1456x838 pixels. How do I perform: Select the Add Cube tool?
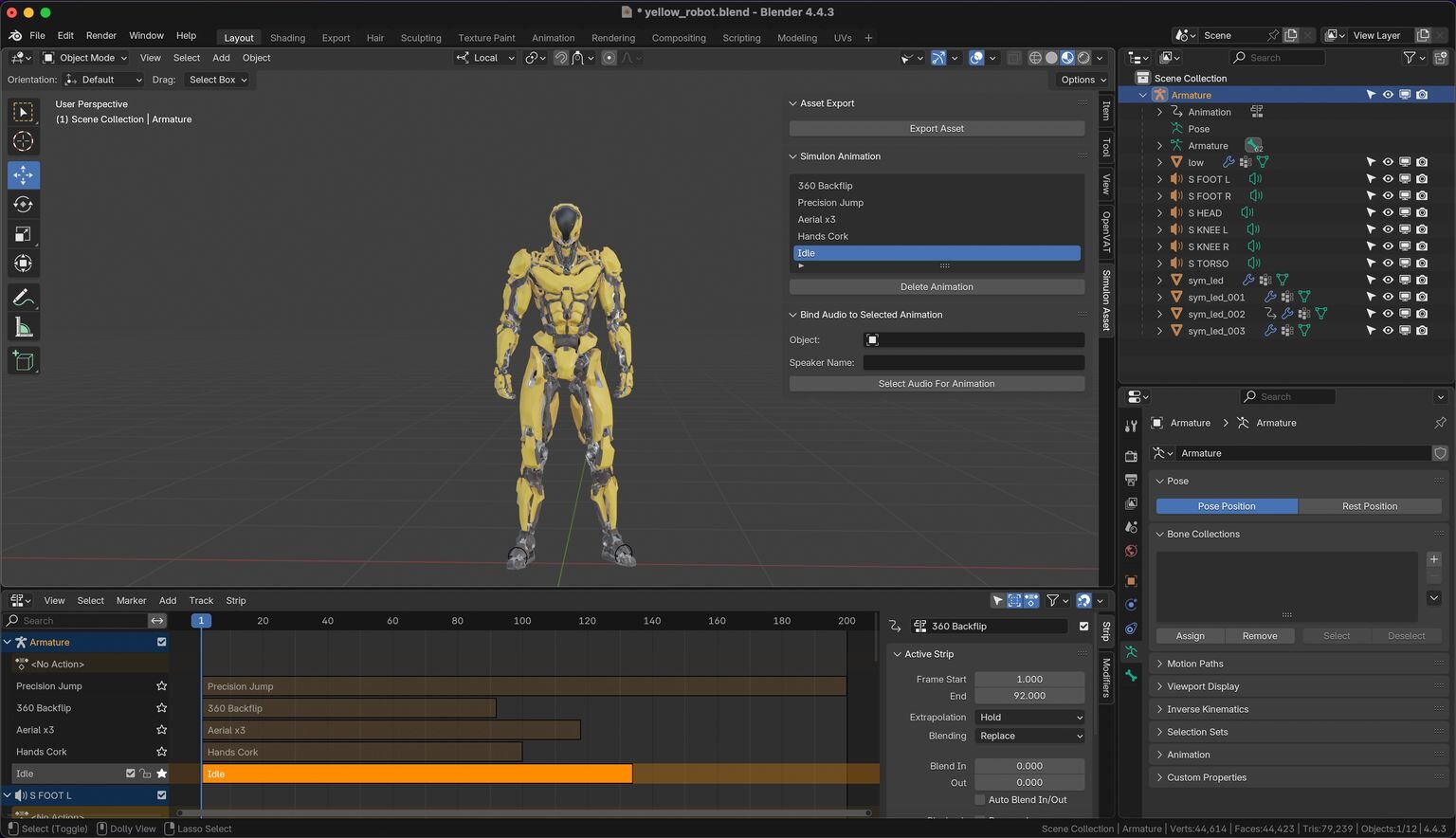24,360
